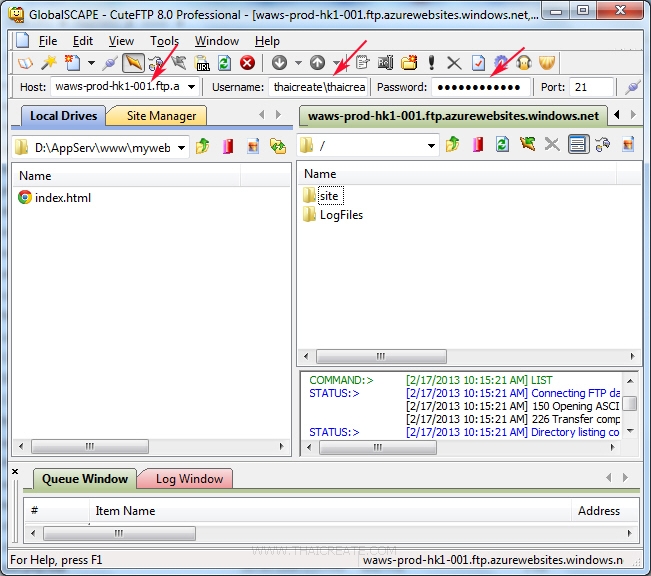
Task: Click the remote file list horizontal scrollbar
Action: point(381,356)
